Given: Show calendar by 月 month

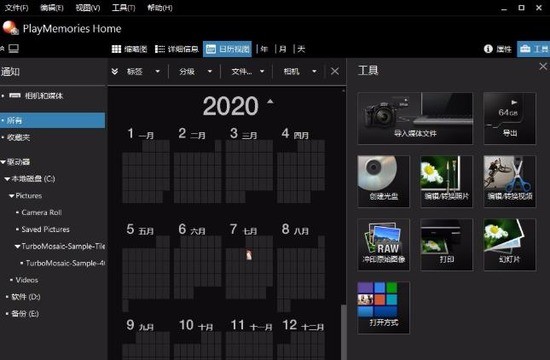Looking at the screenshot, I should (283, 49).
